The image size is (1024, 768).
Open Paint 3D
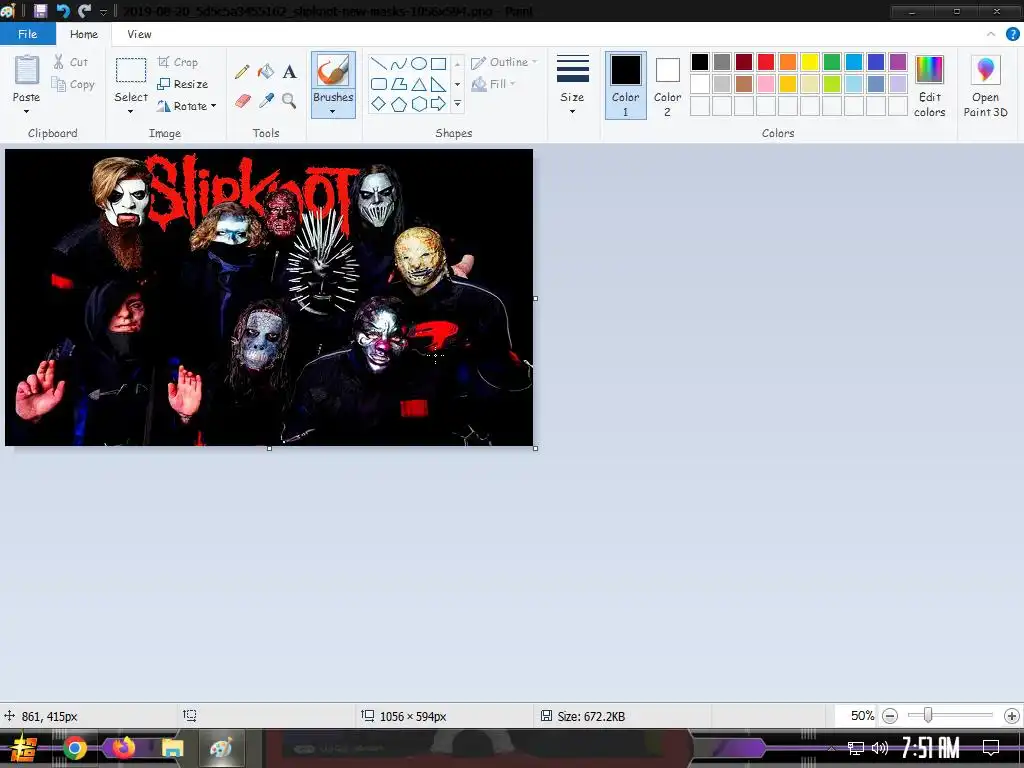(x=985, y=86)
